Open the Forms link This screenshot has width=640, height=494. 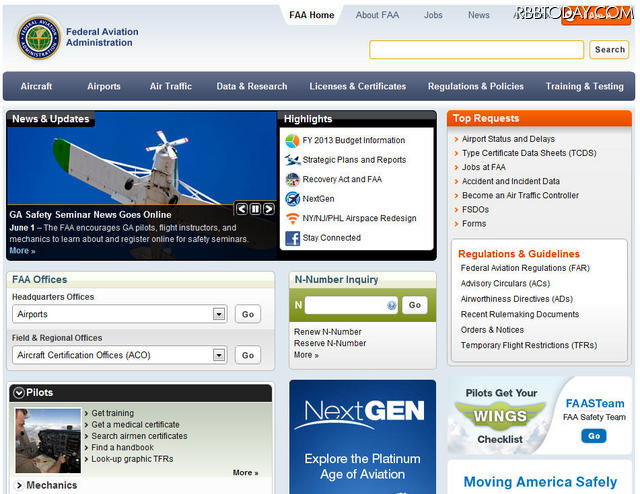pyautogui.click(x=474, y=224)
